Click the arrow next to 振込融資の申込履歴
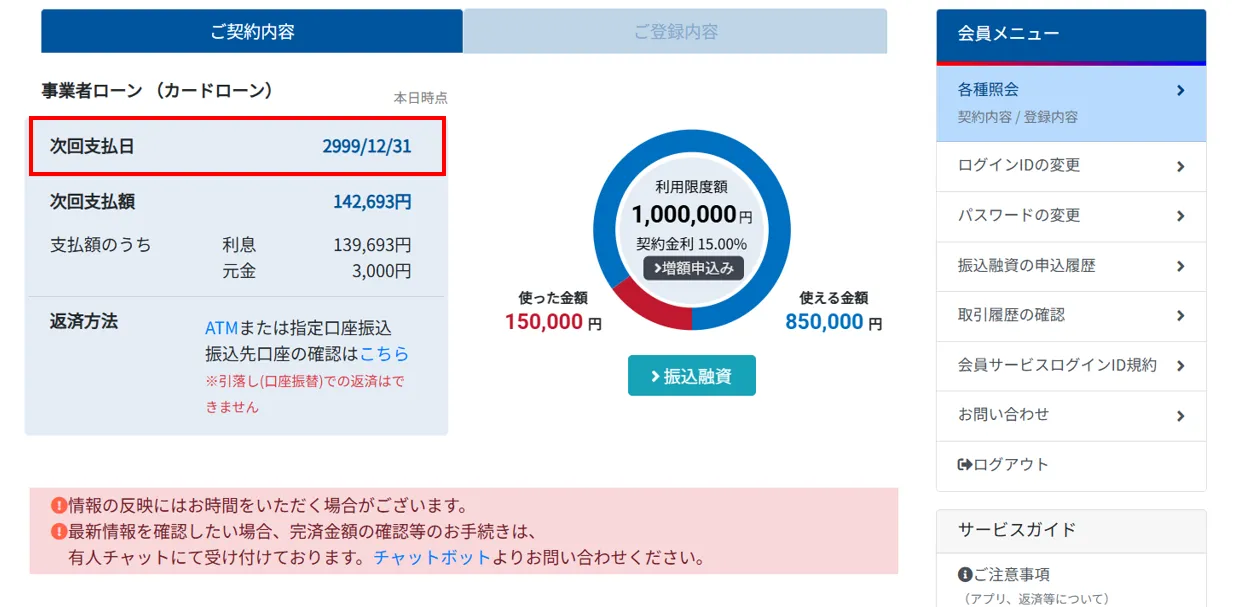This screenshot has width=1233, height=607. click(1181, 266)
